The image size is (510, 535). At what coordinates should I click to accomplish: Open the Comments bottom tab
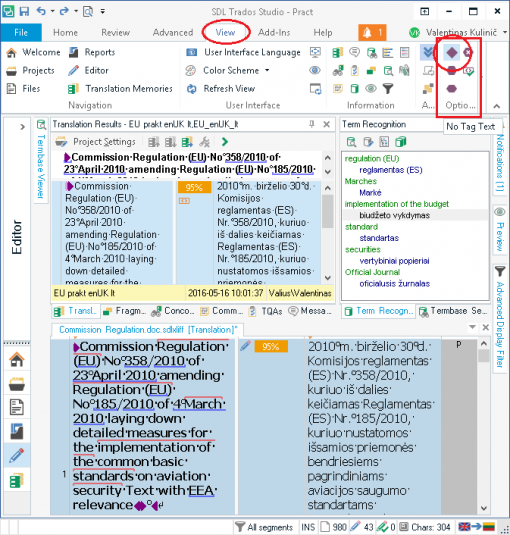pos(222,311)
